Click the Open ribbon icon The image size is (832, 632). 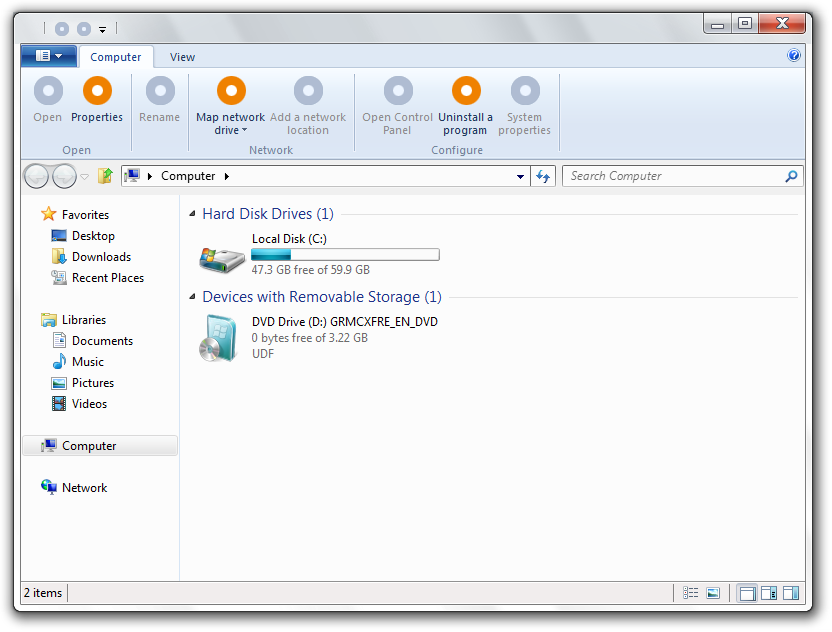point(48,91)
